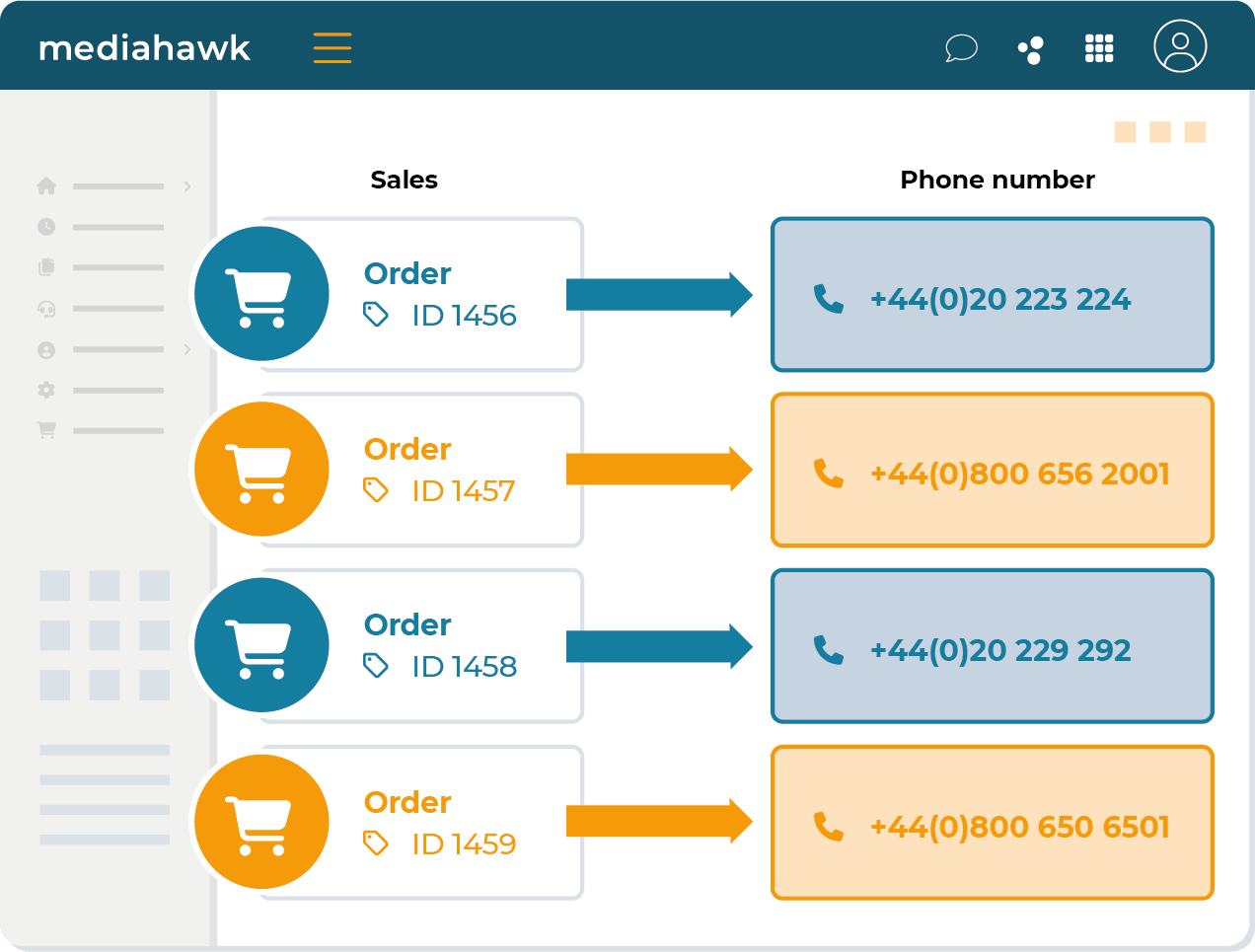Click the phone icon beside +44(0)20 229 292
The height and width of the screenshot is (952, 1255).
tap(828, 649)
